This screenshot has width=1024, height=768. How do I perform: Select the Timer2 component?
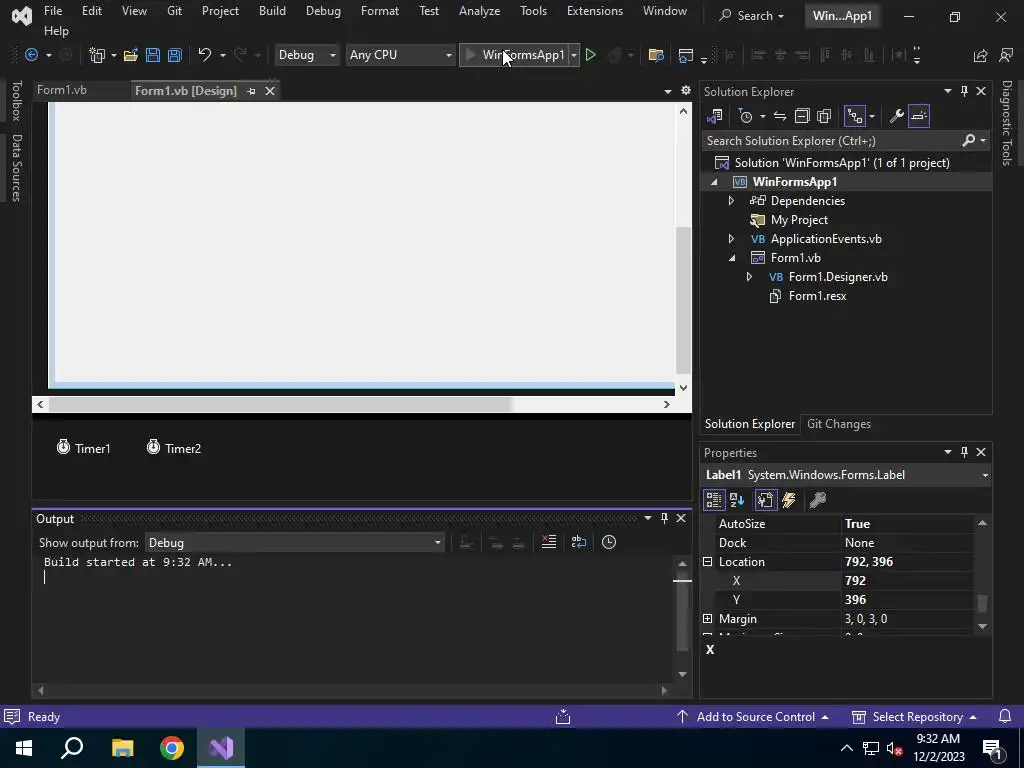click(x=174, y=448)
